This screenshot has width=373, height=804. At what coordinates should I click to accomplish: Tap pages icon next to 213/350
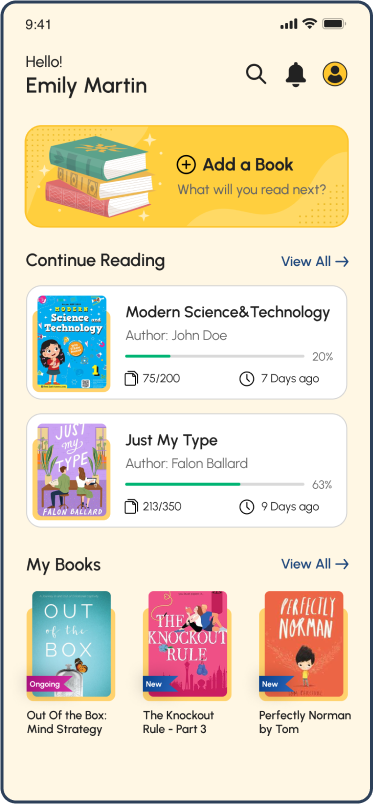132,507
